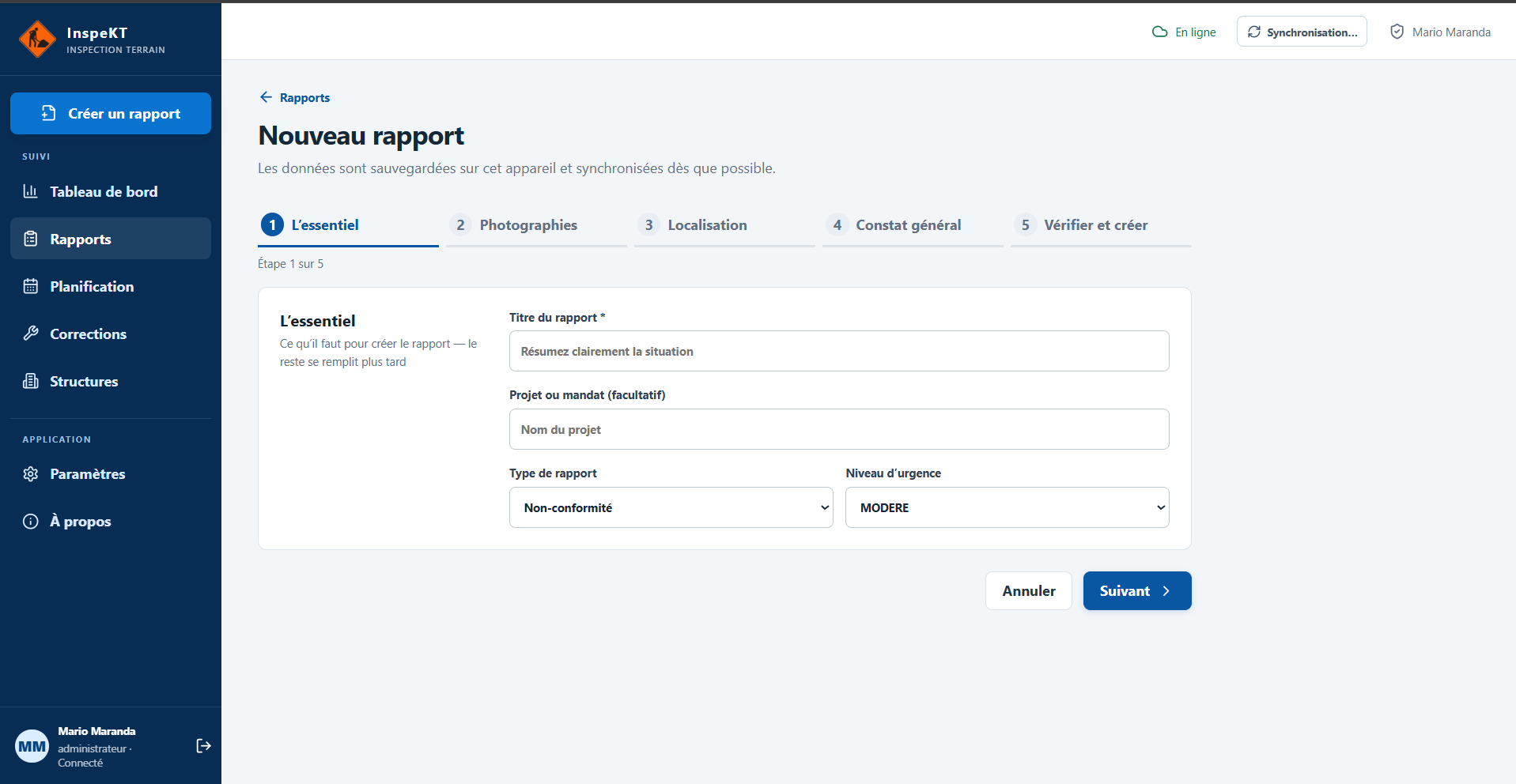Click the Annuler button
This screenshot has width=1516, height=784.
(1029, 591)
